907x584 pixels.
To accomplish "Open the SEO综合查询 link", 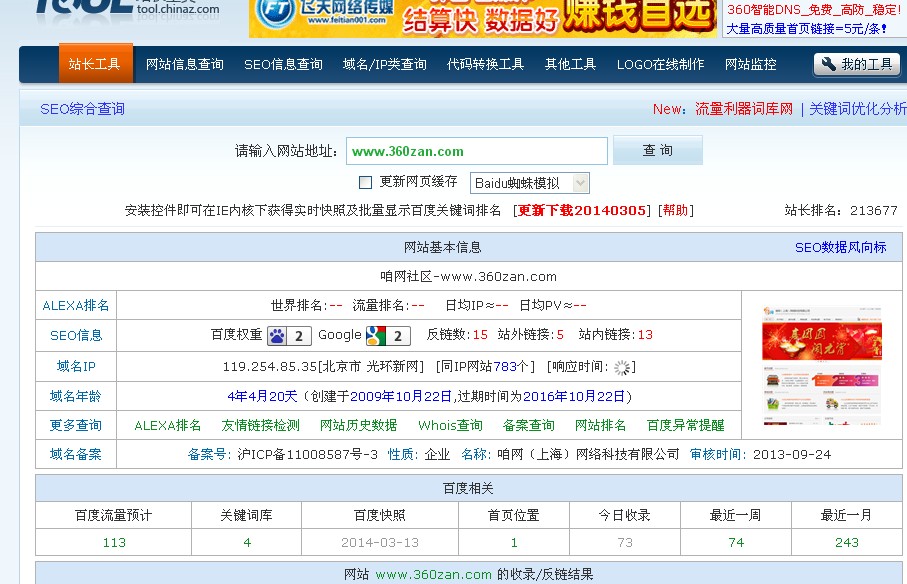I will pyautogui.click(x=82, y=109).
